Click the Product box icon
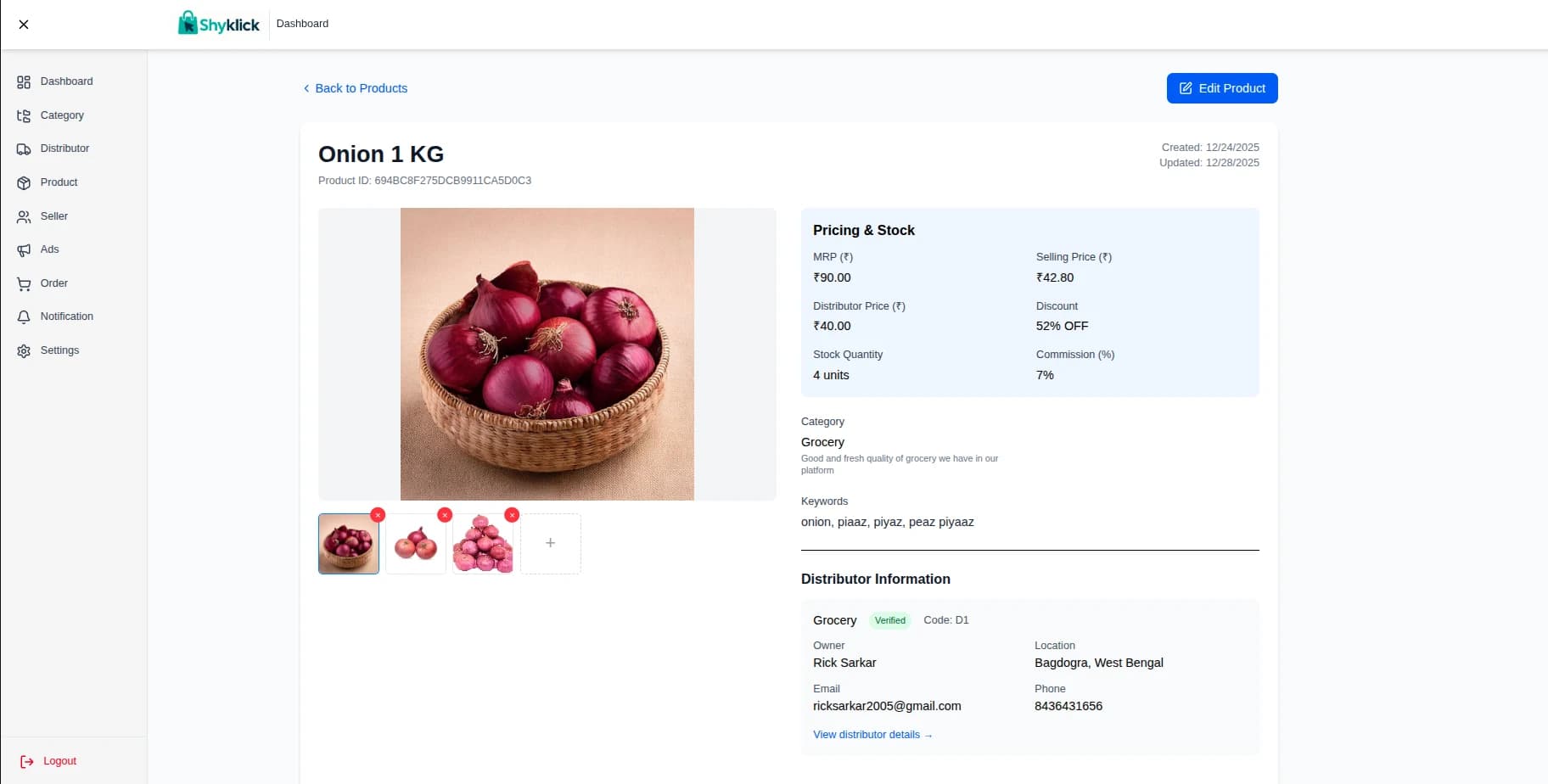The width and height of the screenshot is (1548, 784). [x=24, y=182]
